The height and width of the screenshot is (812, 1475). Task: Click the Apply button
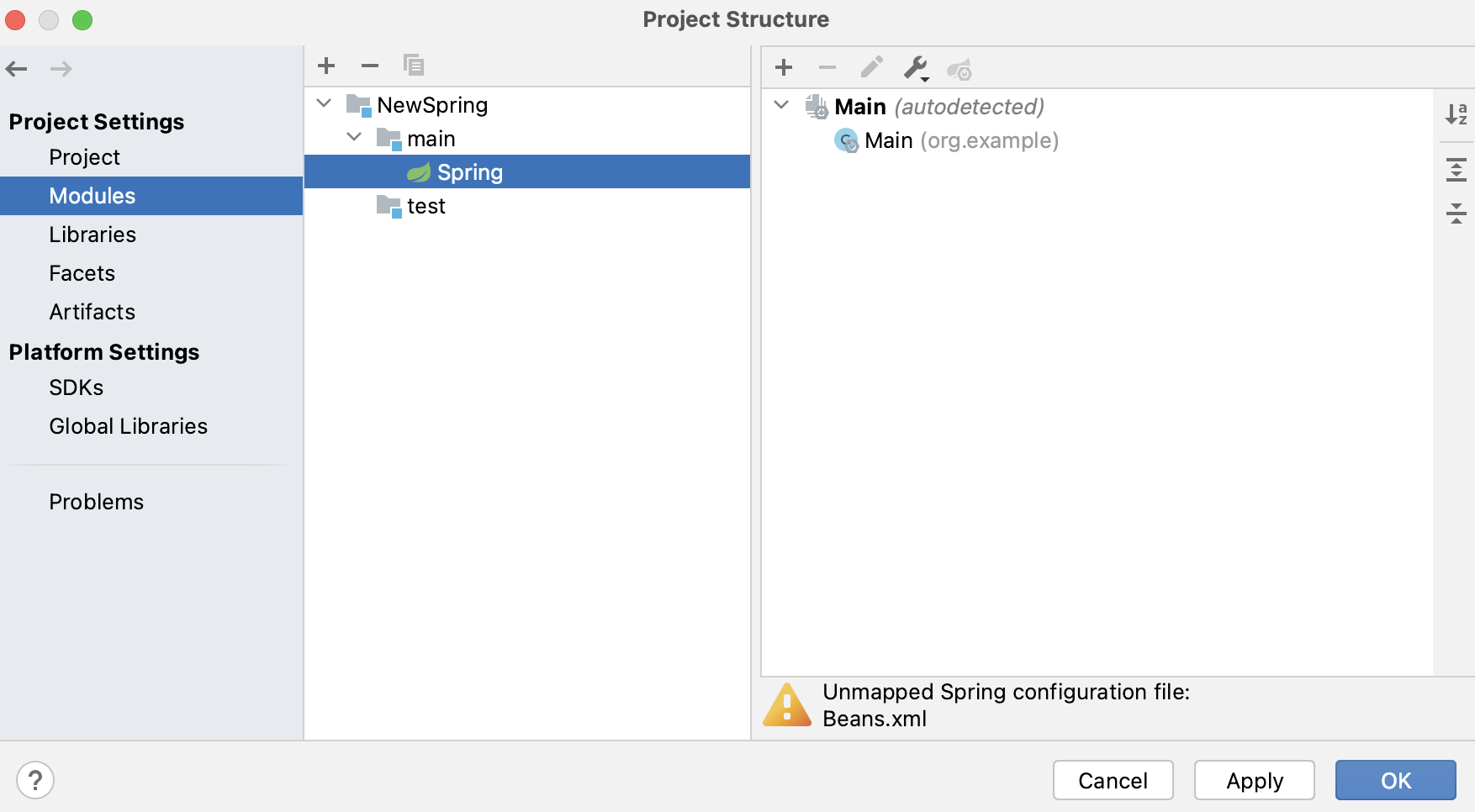coord(1255,781)
